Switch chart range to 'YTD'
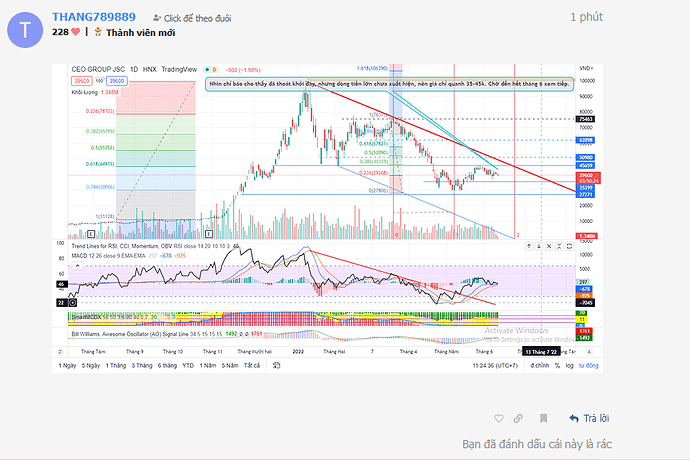 point(188,366)
